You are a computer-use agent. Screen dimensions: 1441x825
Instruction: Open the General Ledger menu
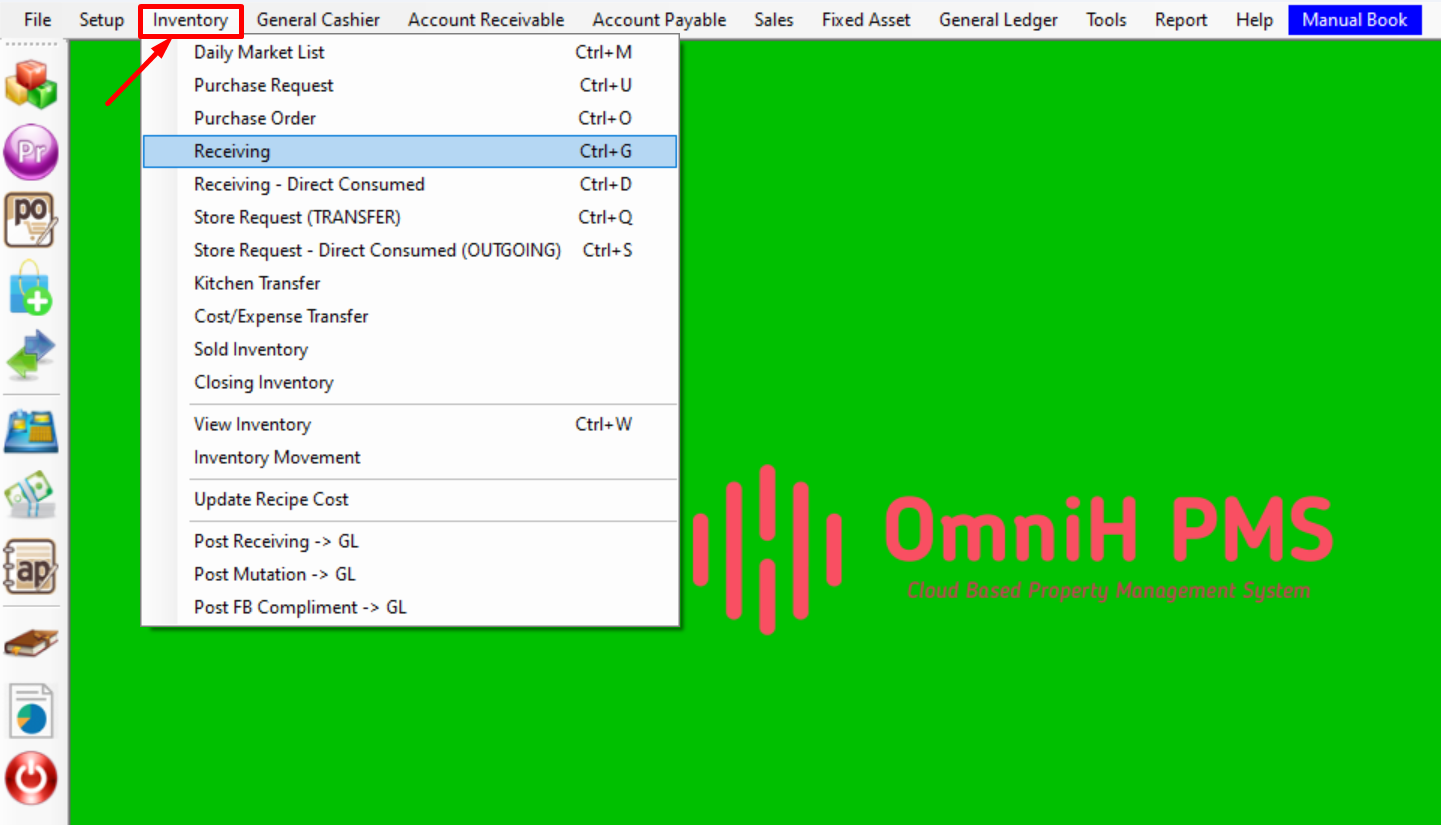click(x=998, y=20)
